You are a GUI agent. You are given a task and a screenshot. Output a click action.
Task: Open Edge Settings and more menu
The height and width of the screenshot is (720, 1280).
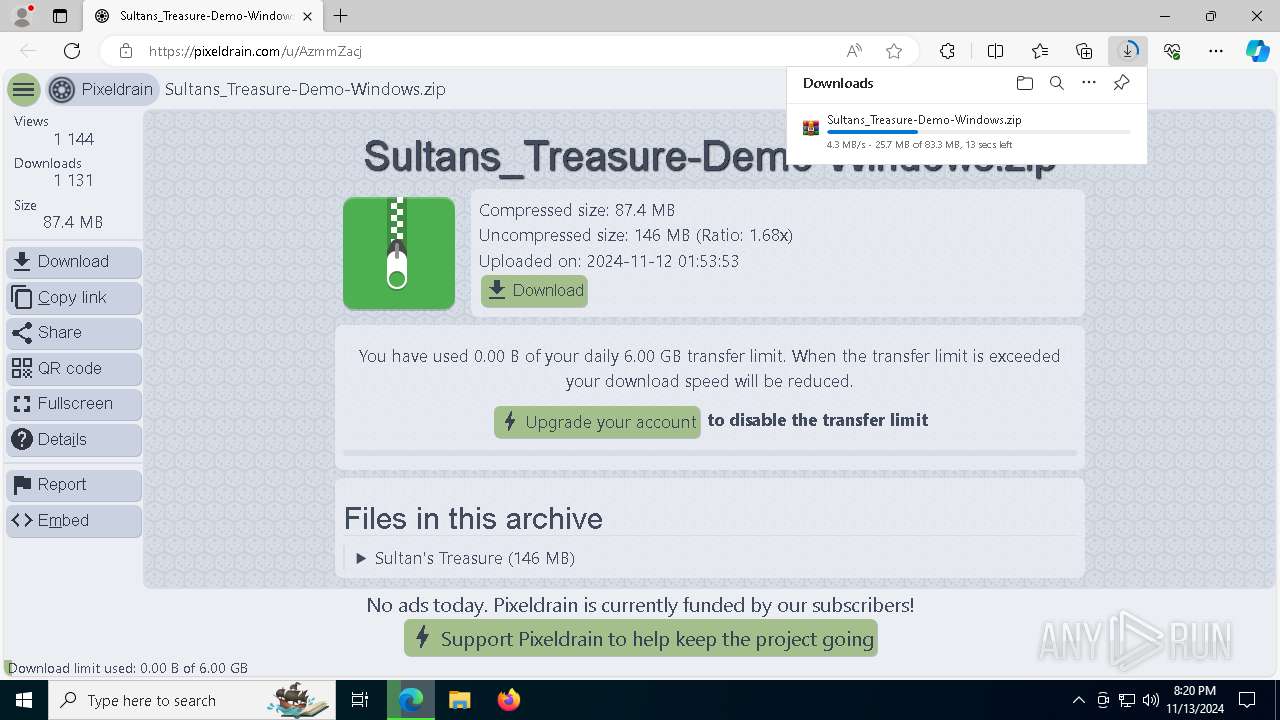tap(1216, 51)
